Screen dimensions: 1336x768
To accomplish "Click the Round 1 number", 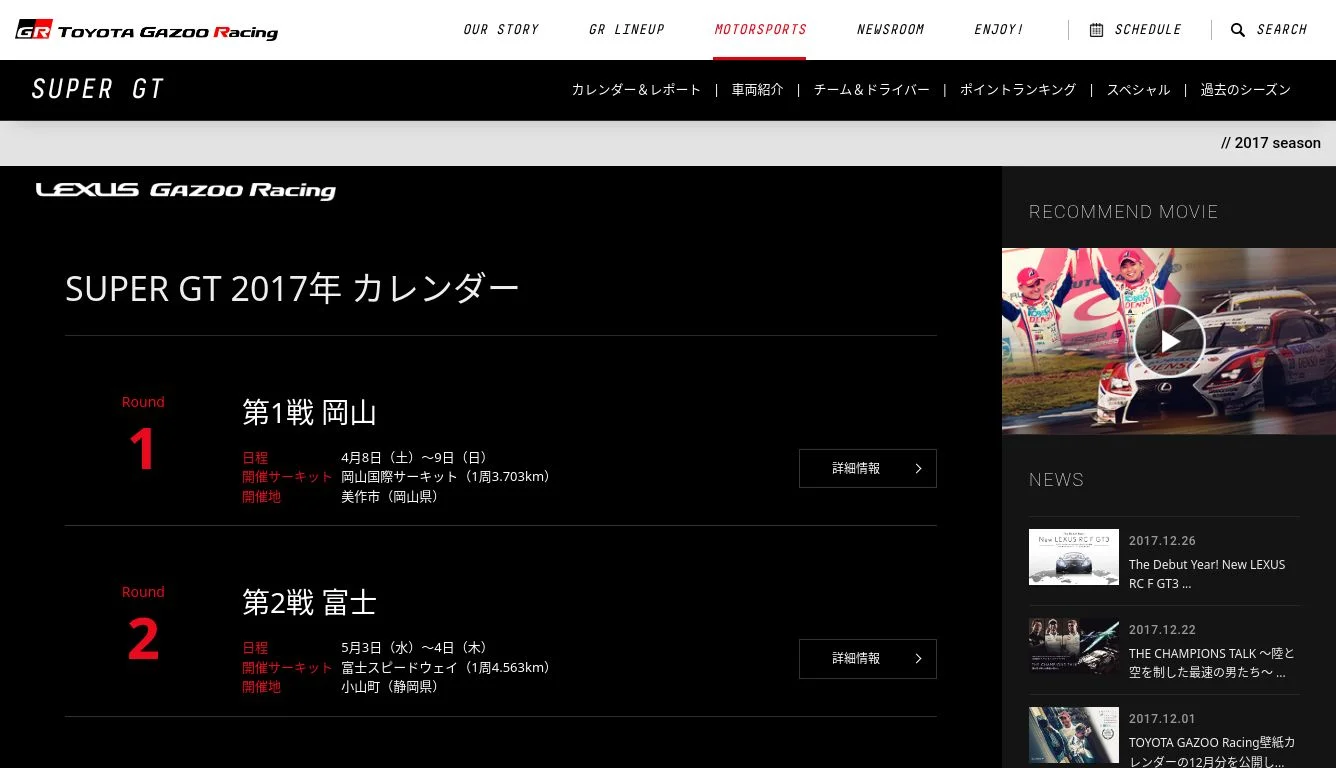I will coord(143,449).
